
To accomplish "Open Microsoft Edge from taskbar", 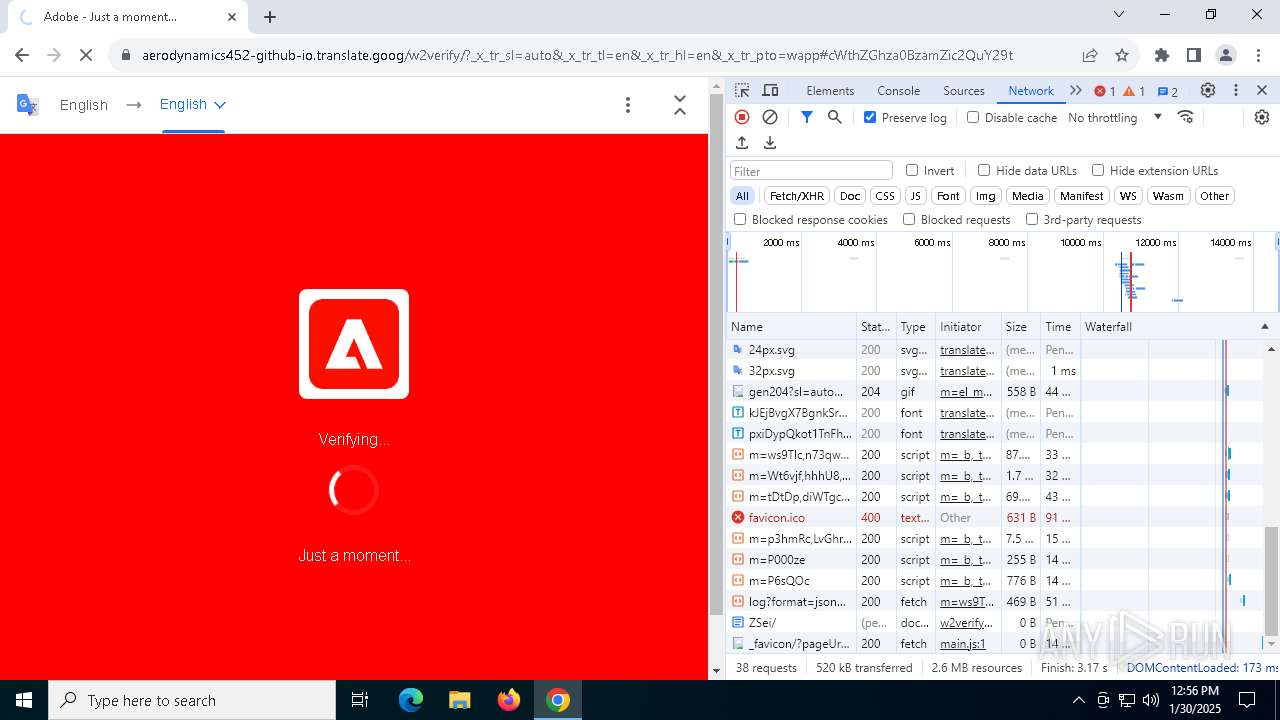I will pos(411,700).
